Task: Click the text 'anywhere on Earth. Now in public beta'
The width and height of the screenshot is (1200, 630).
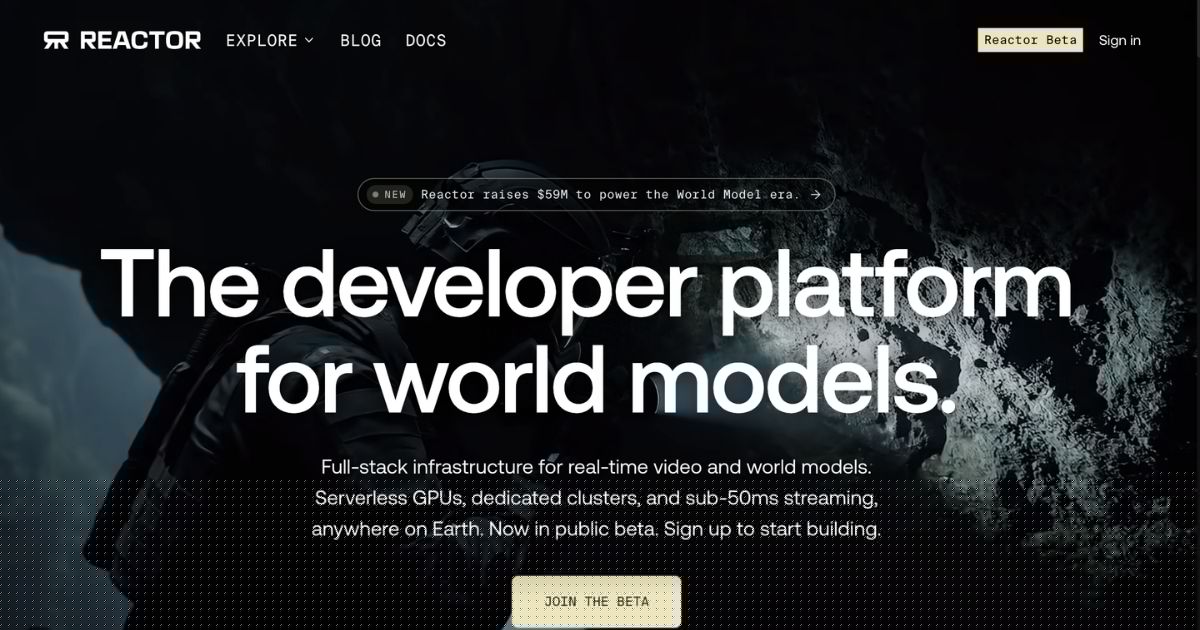Action: click(485, 528)
